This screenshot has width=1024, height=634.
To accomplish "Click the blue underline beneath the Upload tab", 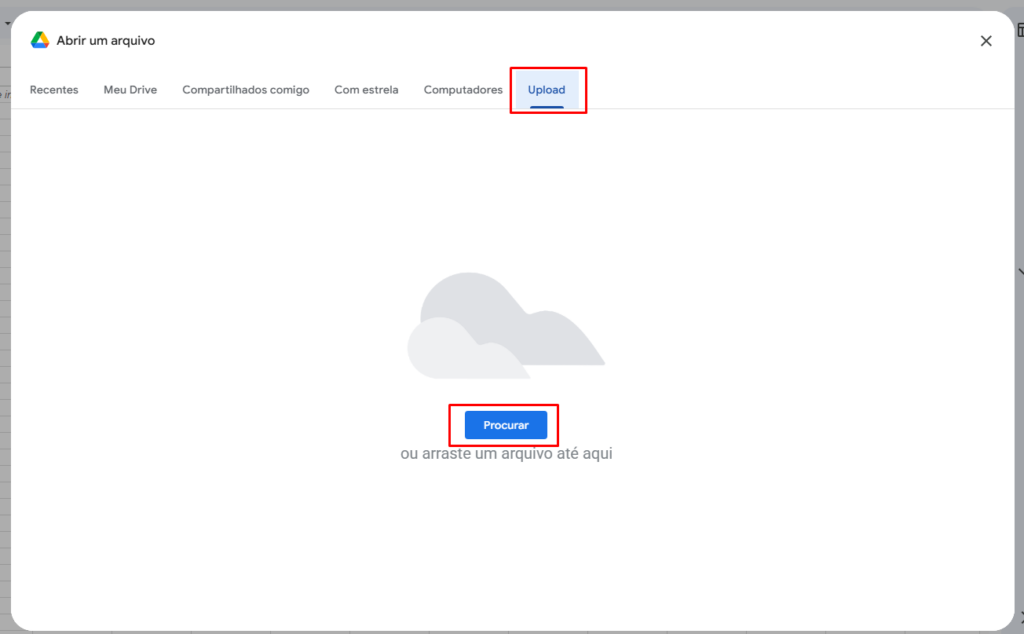I will (x=547, y=106).
